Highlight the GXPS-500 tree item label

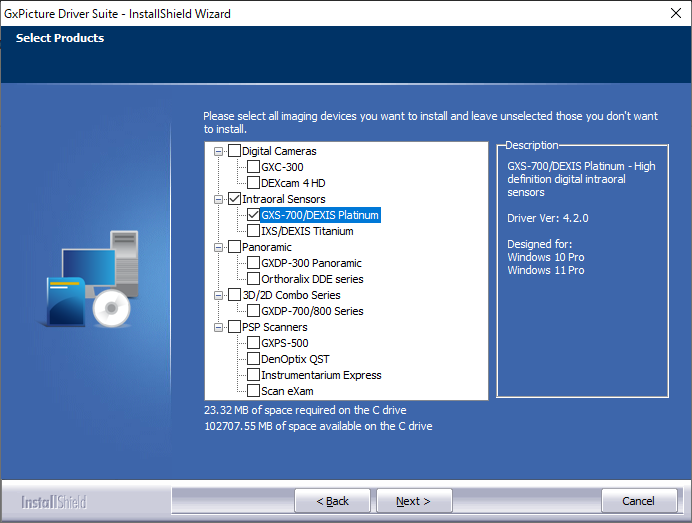[x=285, y=343]
